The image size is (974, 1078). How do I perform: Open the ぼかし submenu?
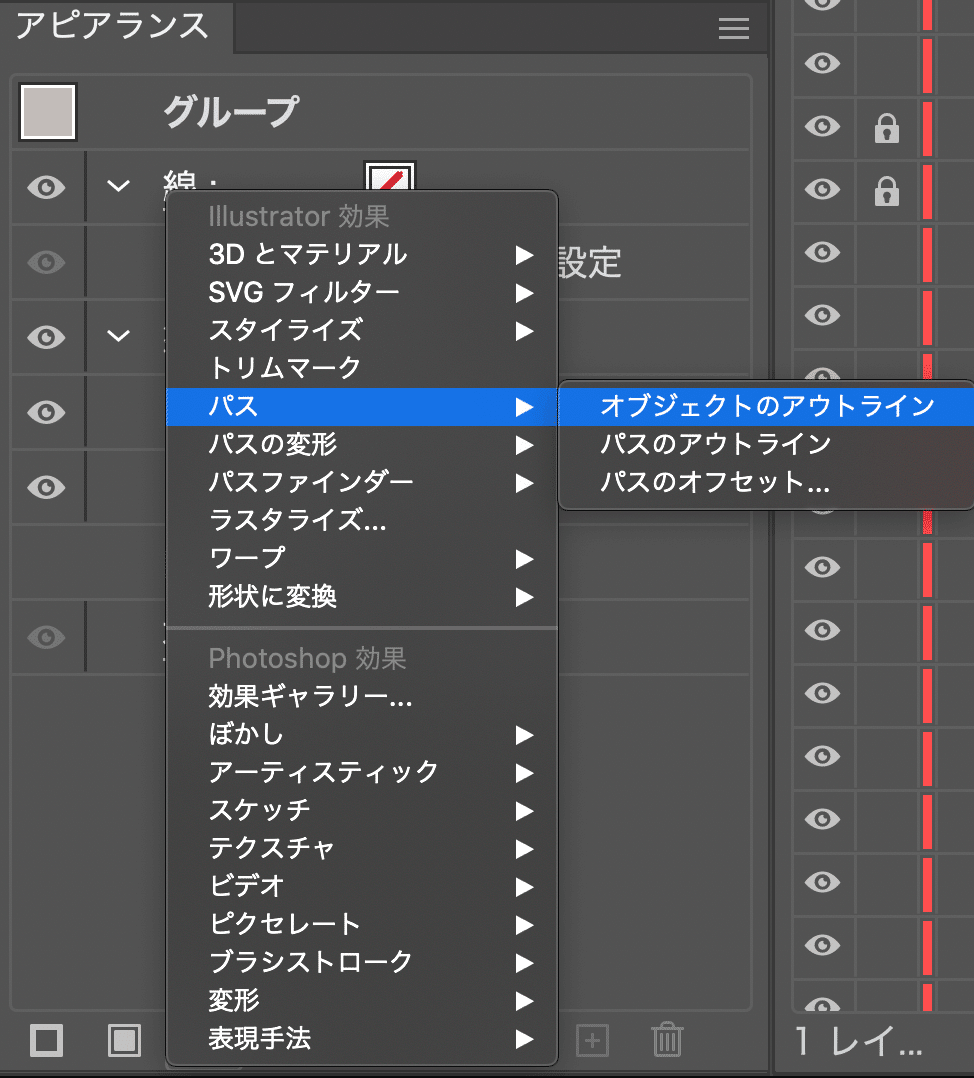click(x=362, y=735)
